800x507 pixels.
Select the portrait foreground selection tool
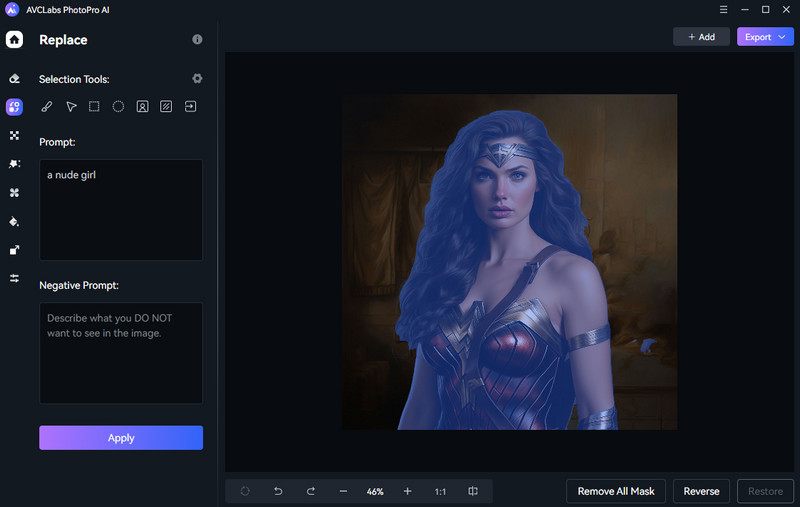click(142, 106)
